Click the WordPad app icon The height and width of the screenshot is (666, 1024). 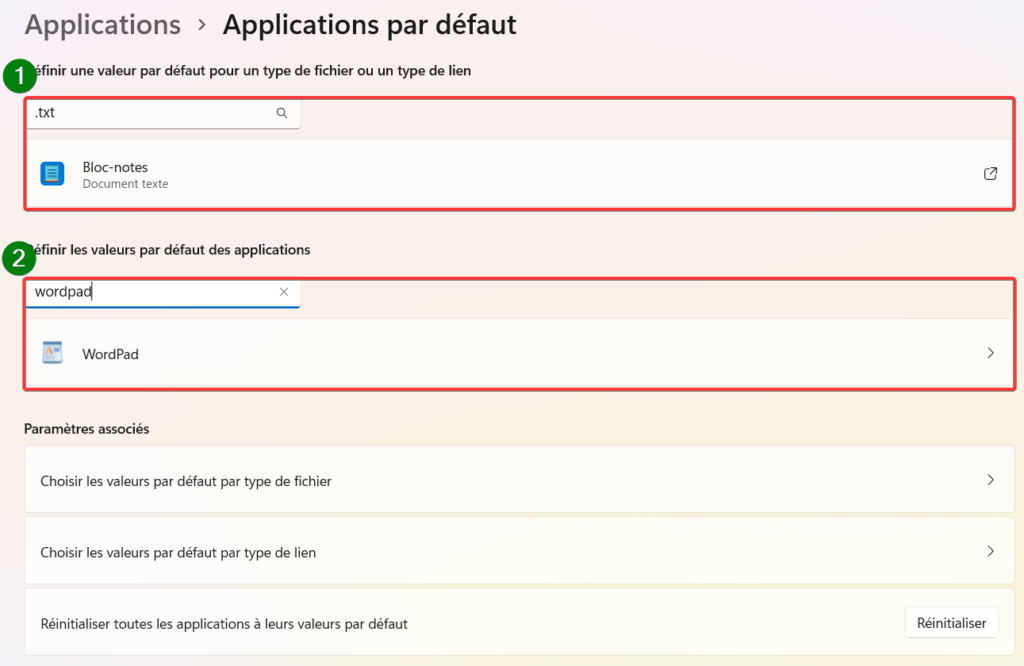[52, 353]
